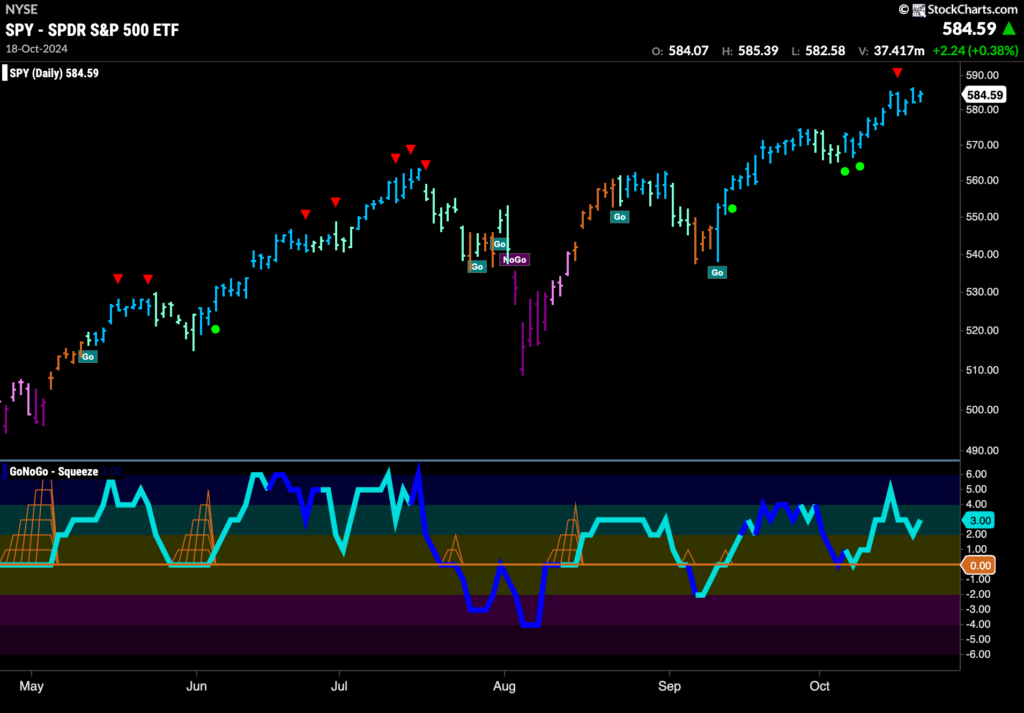
Task: Click the 490.00 price axis label
Action: 982,451
